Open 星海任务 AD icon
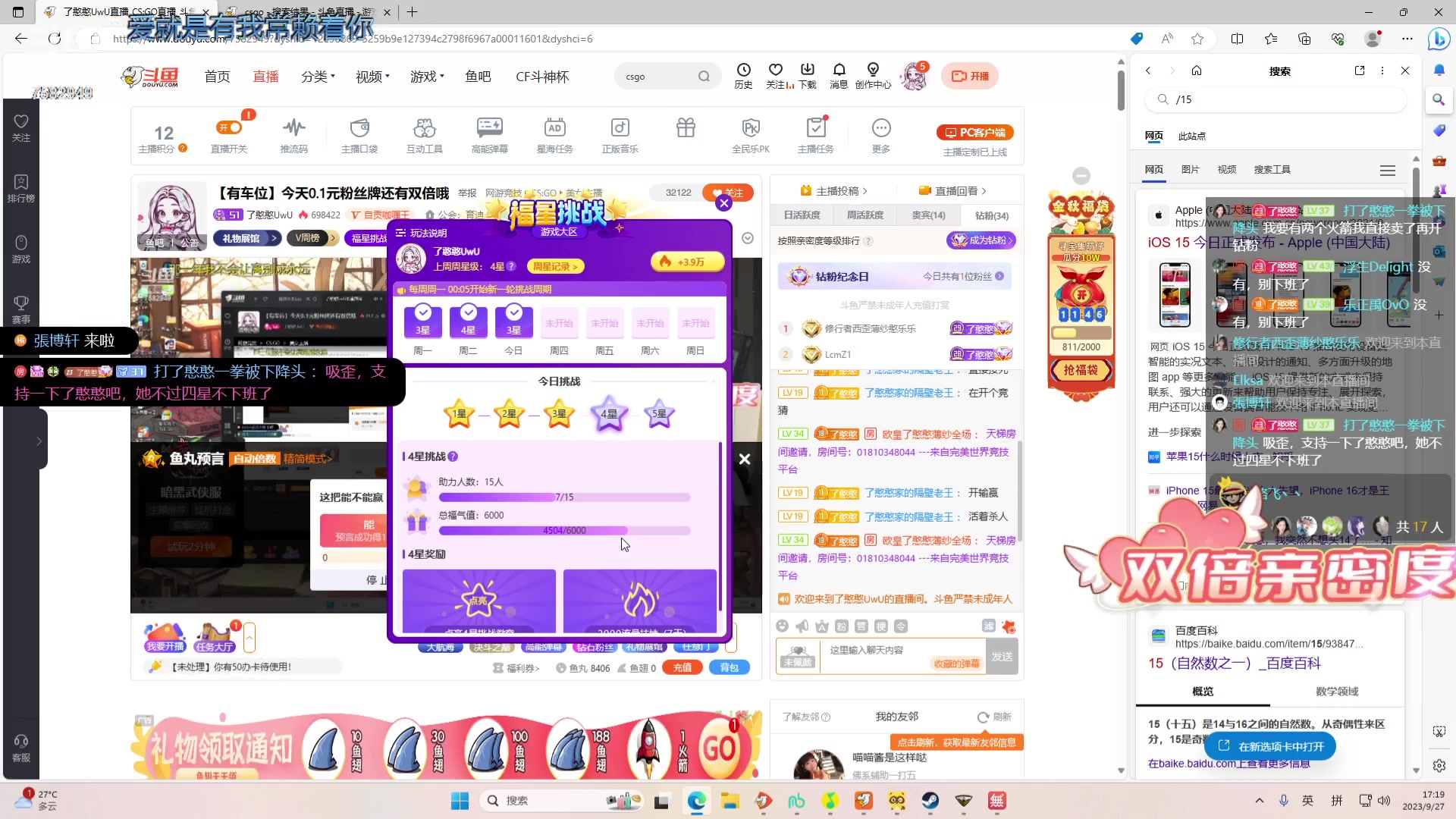The width and height of the screenshot is (1456, 819). point(555,136)
